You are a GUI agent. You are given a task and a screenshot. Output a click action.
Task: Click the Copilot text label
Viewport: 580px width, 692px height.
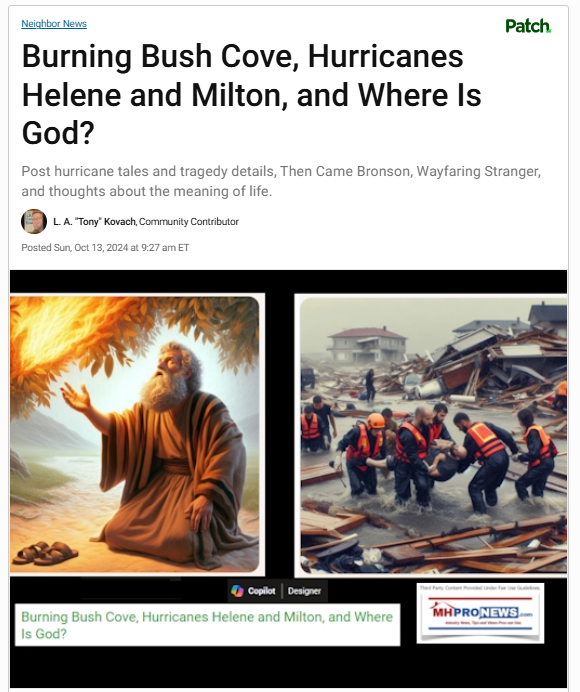click(x=261, y=591)
